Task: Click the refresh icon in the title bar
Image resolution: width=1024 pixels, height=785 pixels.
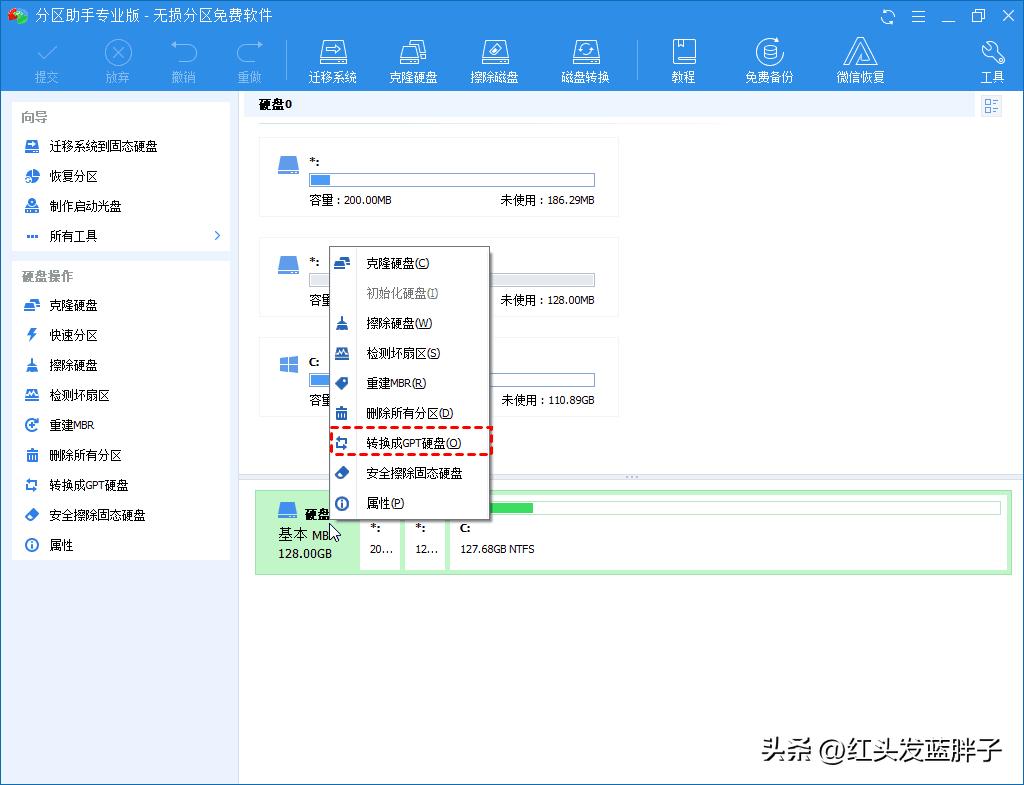Action: pos(888,16)
